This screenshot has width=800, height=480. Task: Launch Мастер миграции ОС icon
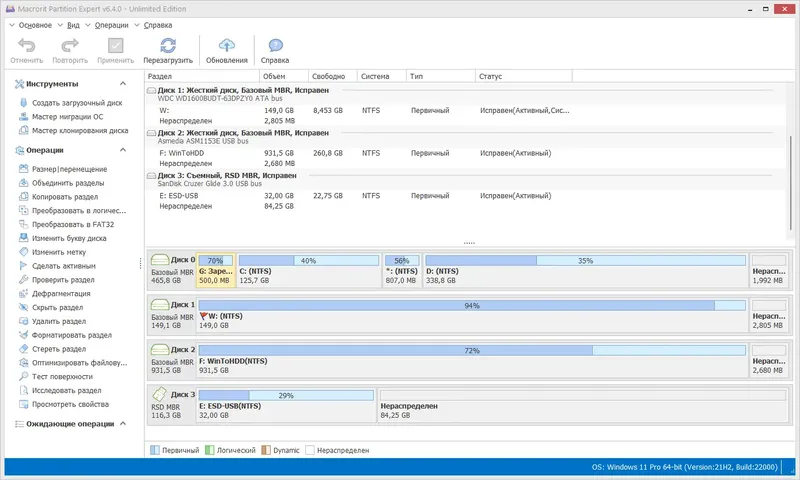[23, 116]
